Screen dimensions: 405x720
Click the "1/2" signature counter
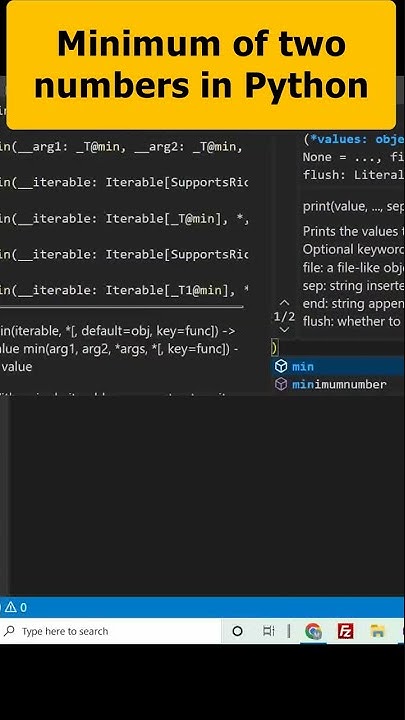point(285,316)
